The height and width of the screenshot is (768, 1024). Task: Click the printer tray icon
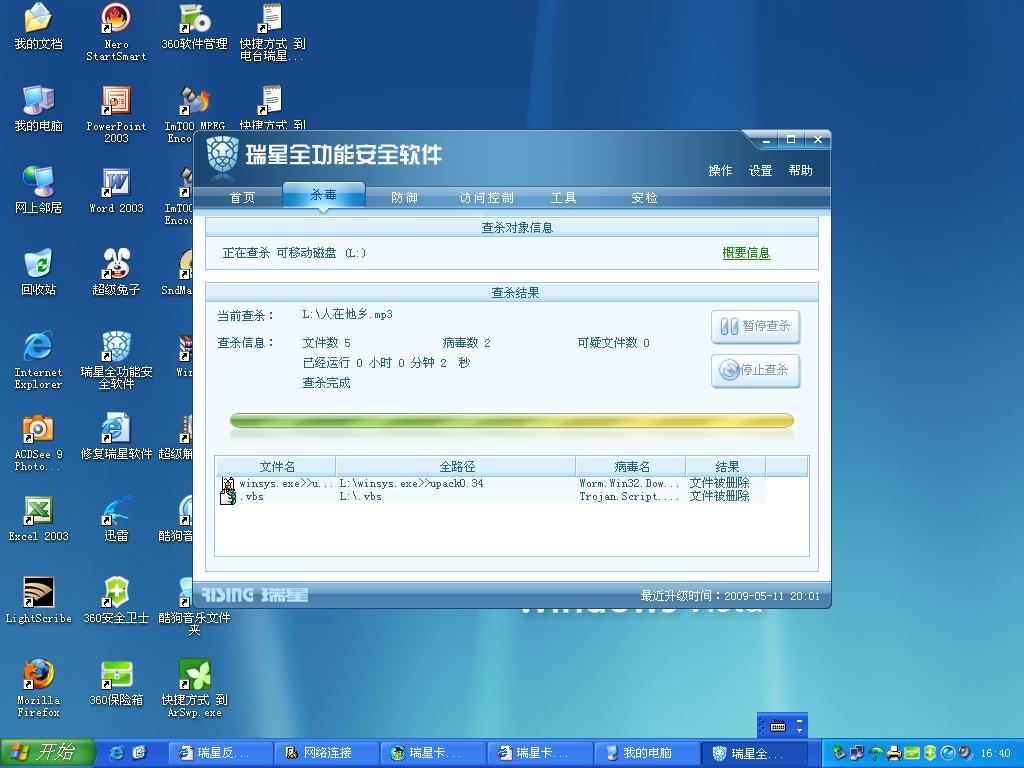coord(893,754)
